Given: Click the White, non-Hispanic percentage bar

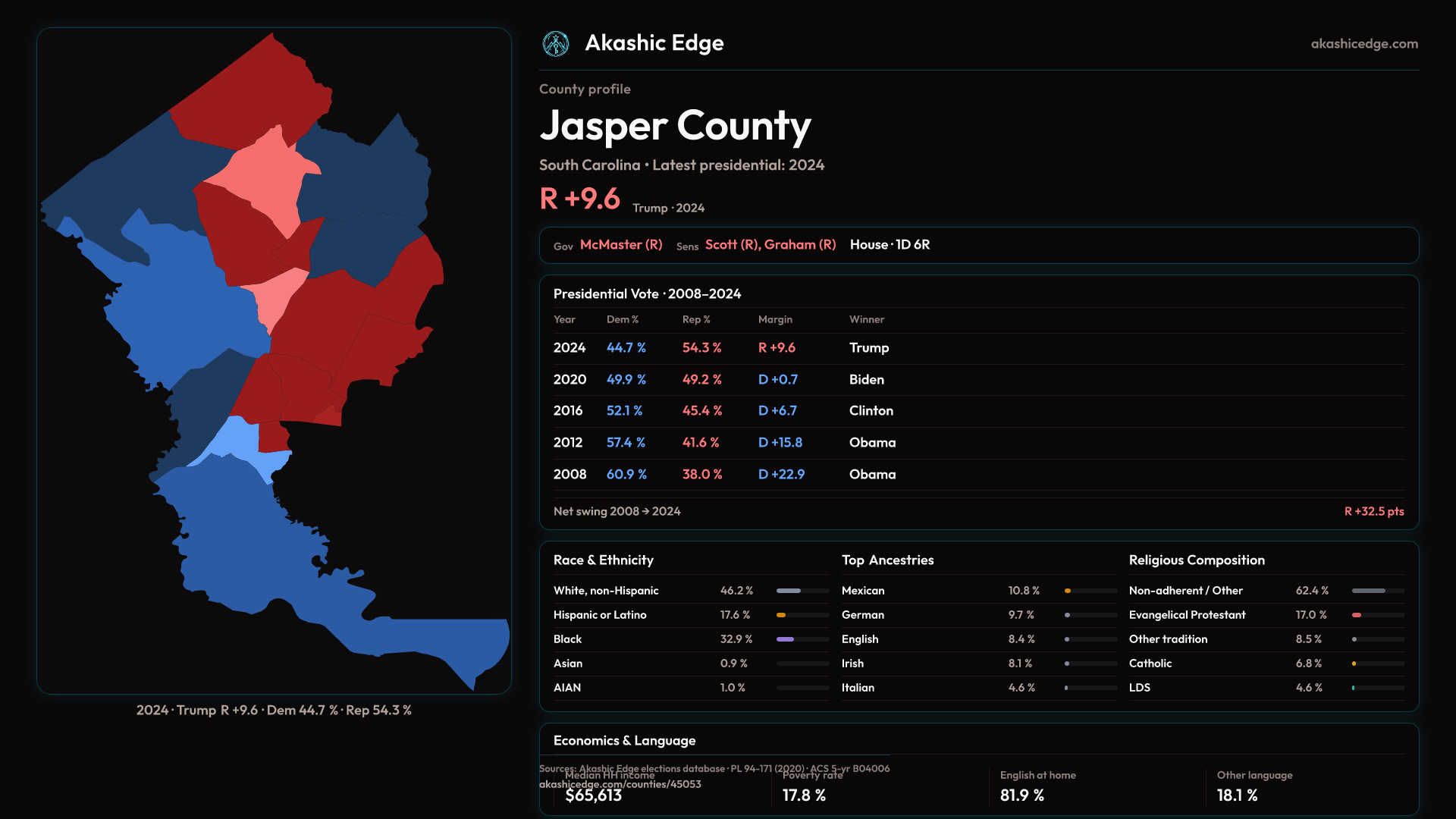Looking at the screenshot, I should (789, 591).
